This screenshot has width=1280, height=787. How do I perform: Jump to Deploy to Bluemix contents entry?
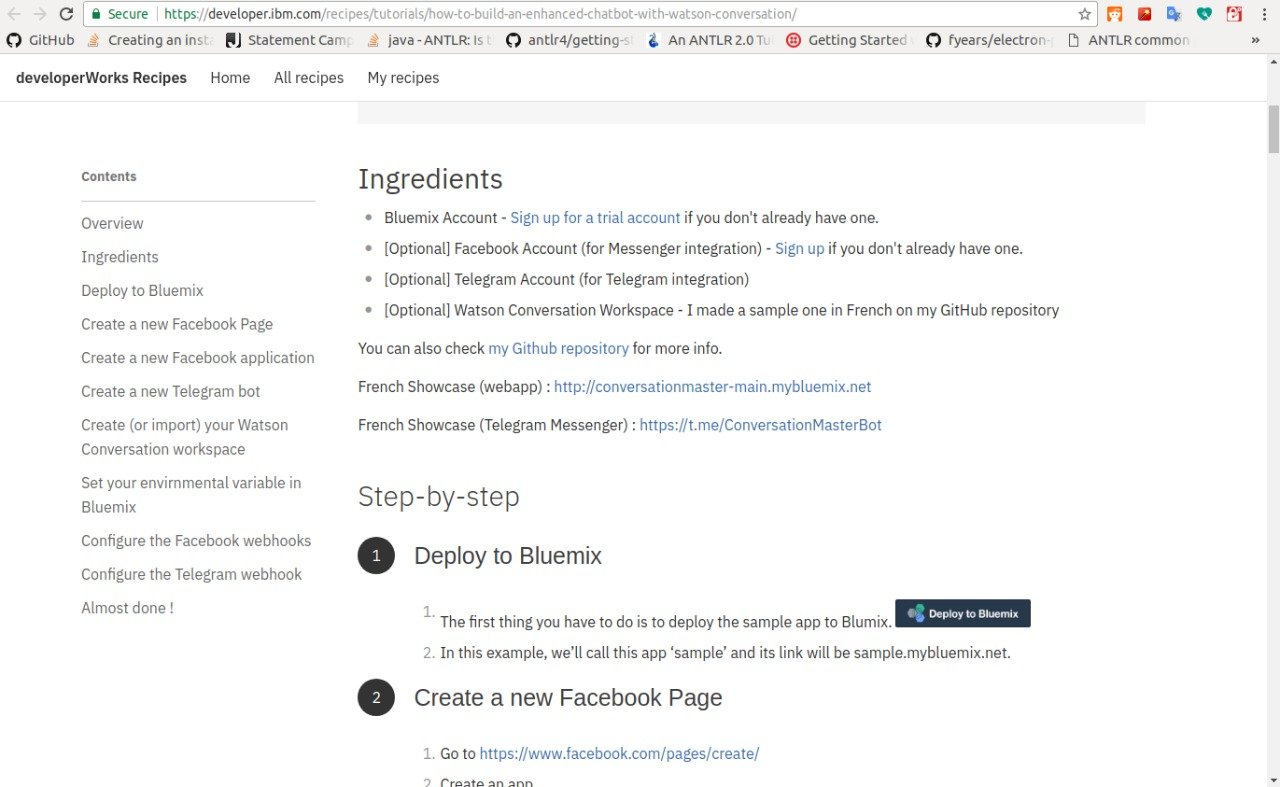pos(142,290)
